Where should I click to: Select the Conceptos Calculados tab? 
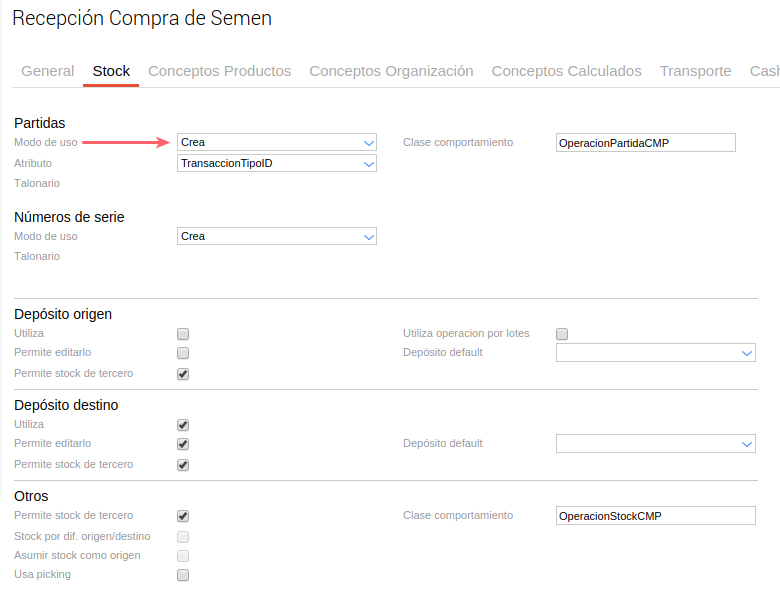point(566,71)
